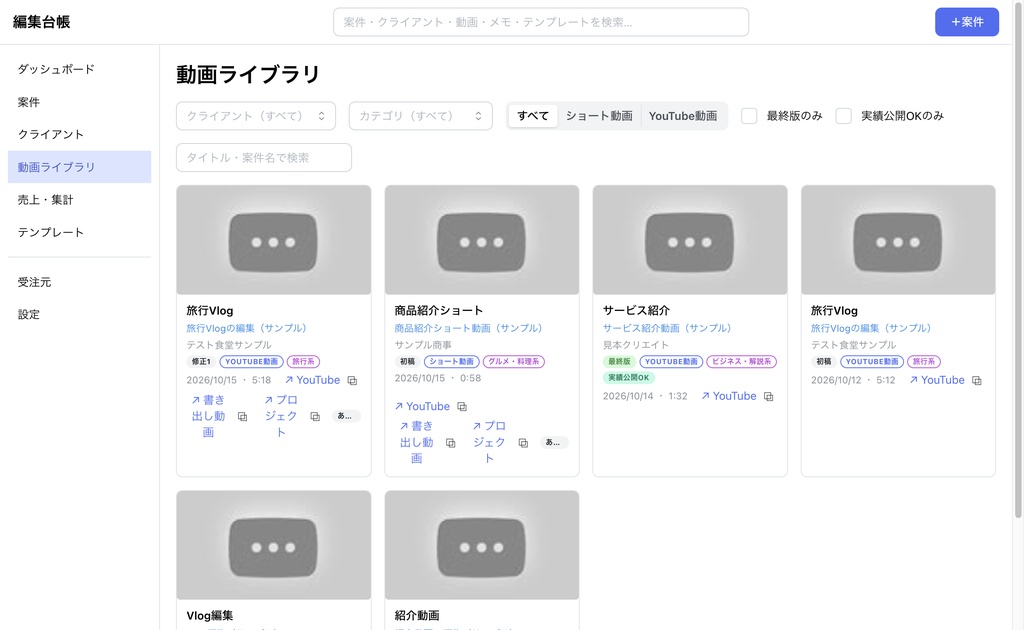This screenshot has height=630, width=1024.
Task: Open 設定 in sidebar
Action: point(80,315)
